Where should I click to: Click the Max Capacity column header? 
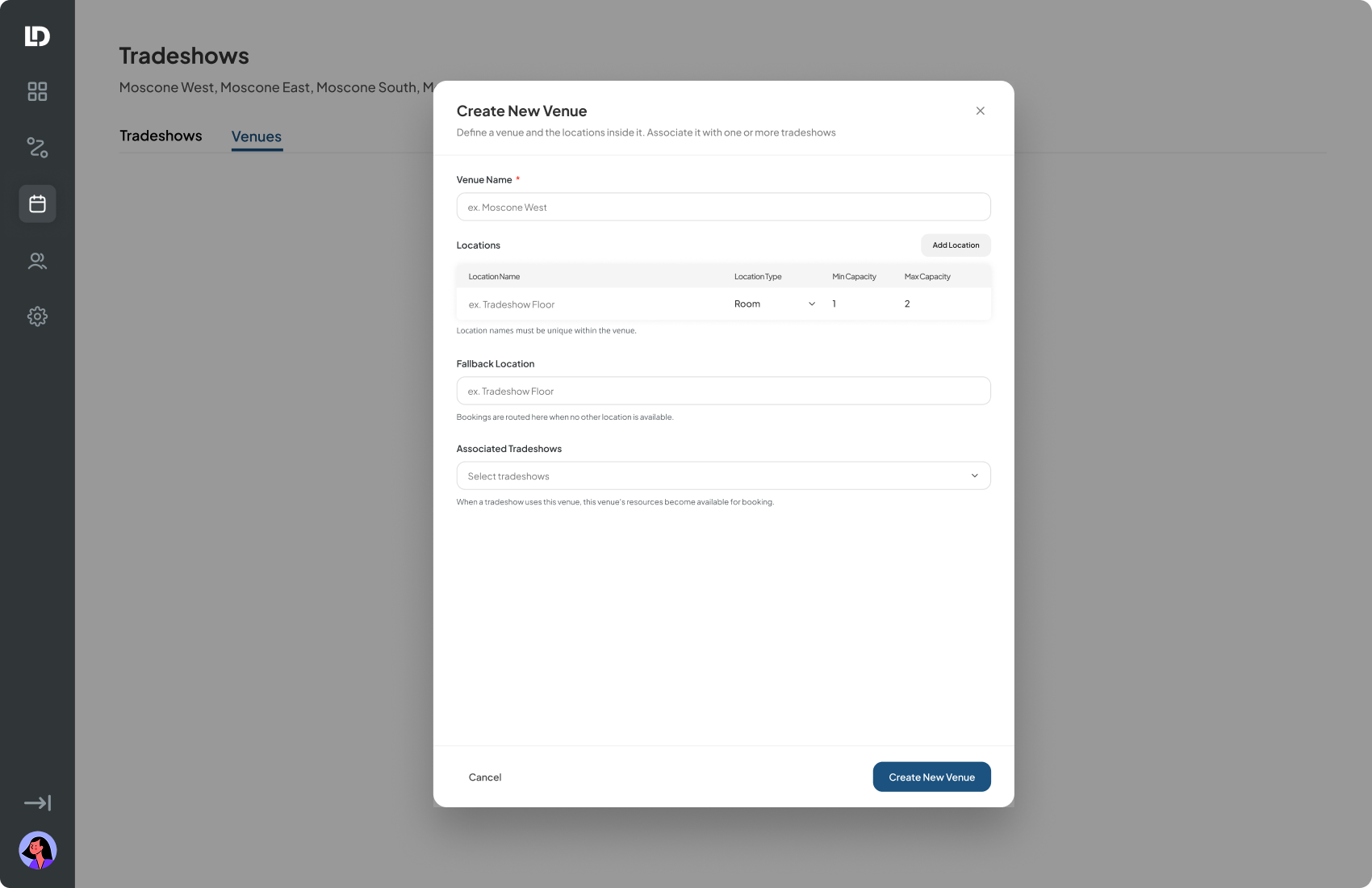click(x=927, y=277)
